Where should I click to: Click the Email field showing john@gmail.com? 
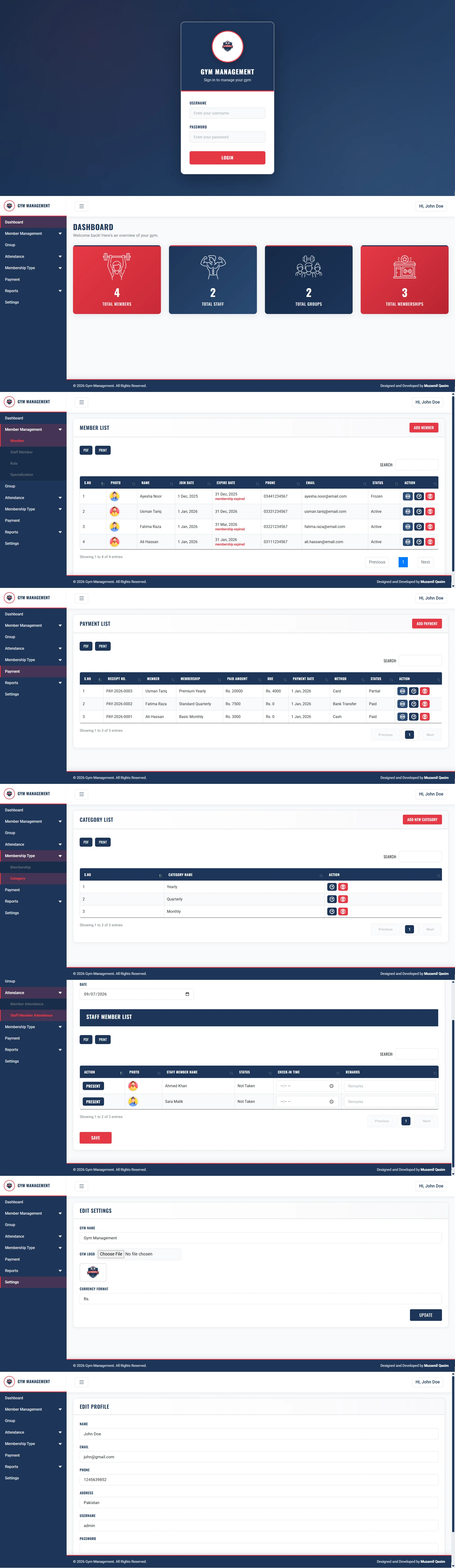coord(259,1457)
